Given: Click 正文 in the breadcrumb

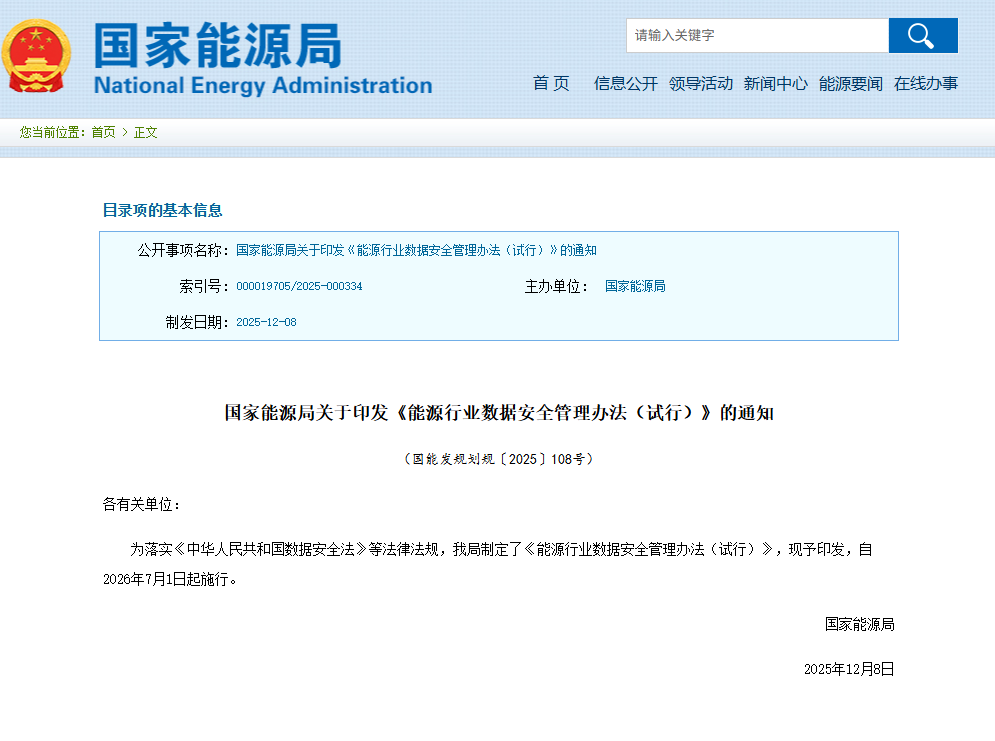Looking at the screenshot, I should click(x=145, y=132).
